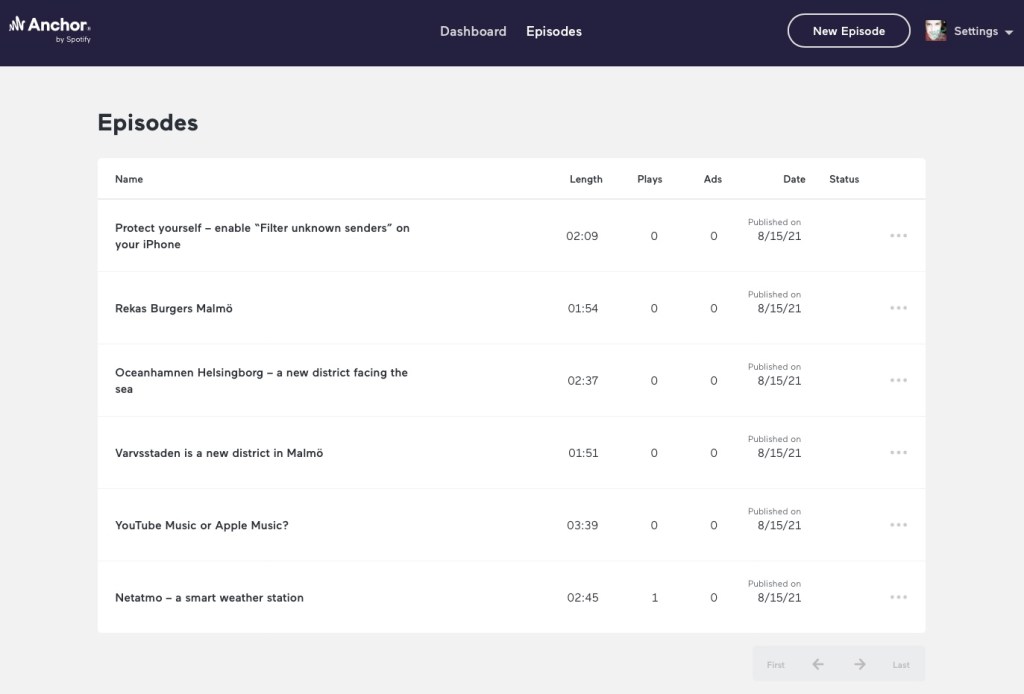Click the previous page arrow
Image resolution: width=1024 pixels, height=694 pixels.
(817, 663)
